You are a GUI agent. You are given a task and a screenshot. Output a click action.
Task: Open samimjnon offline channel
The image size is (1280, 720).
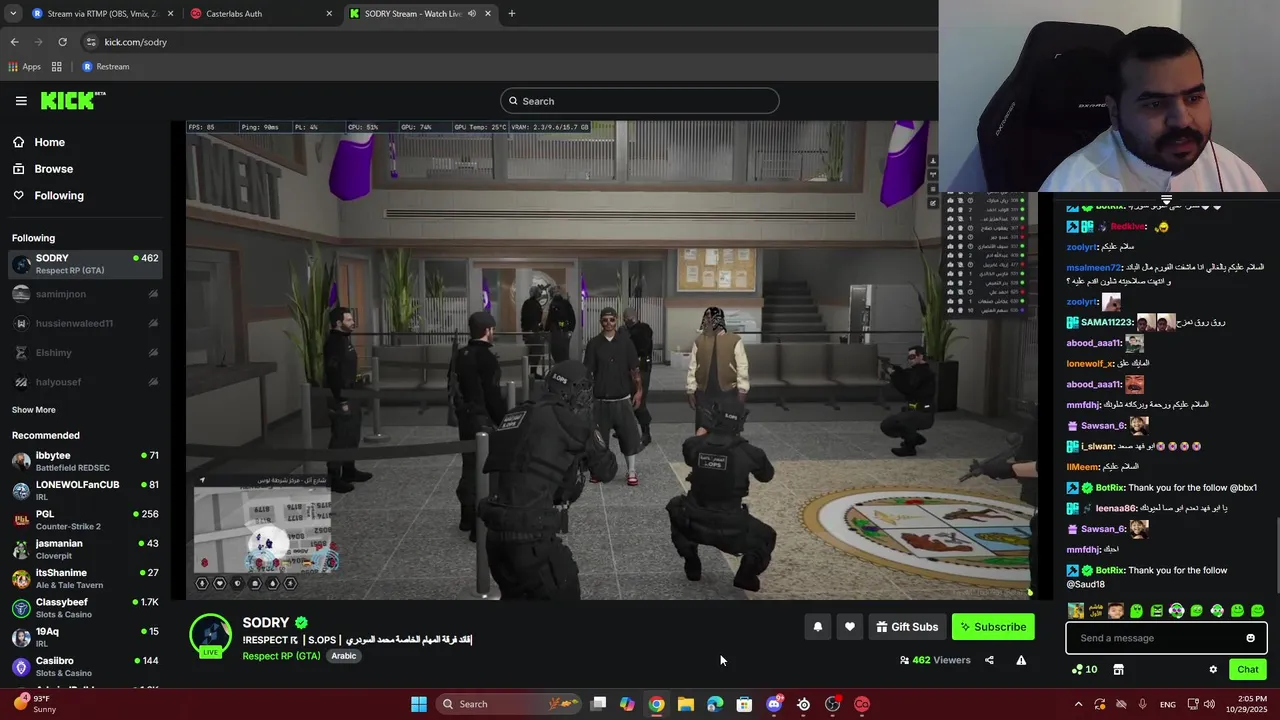[85, 294]
